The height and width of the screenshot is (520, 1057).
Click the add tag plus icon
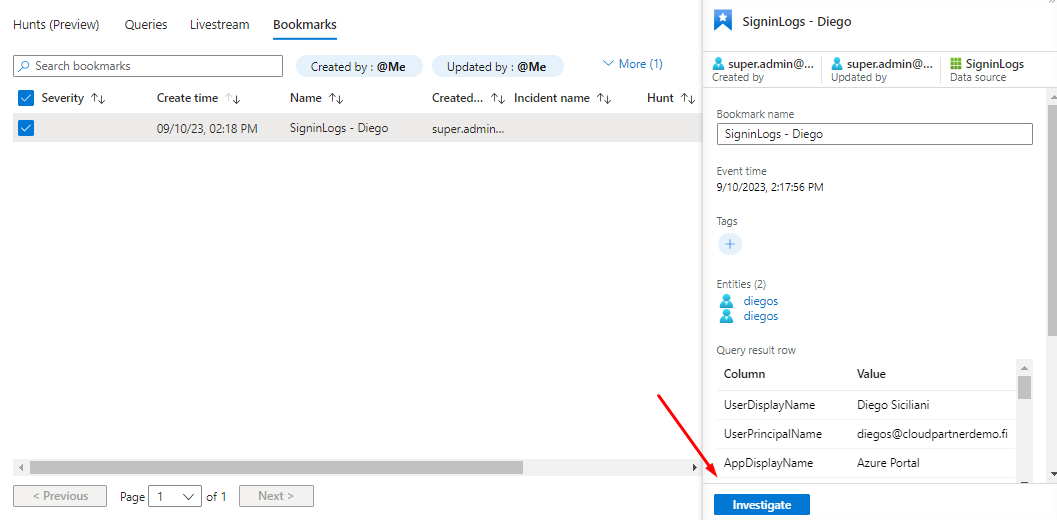tap(730, 244)
